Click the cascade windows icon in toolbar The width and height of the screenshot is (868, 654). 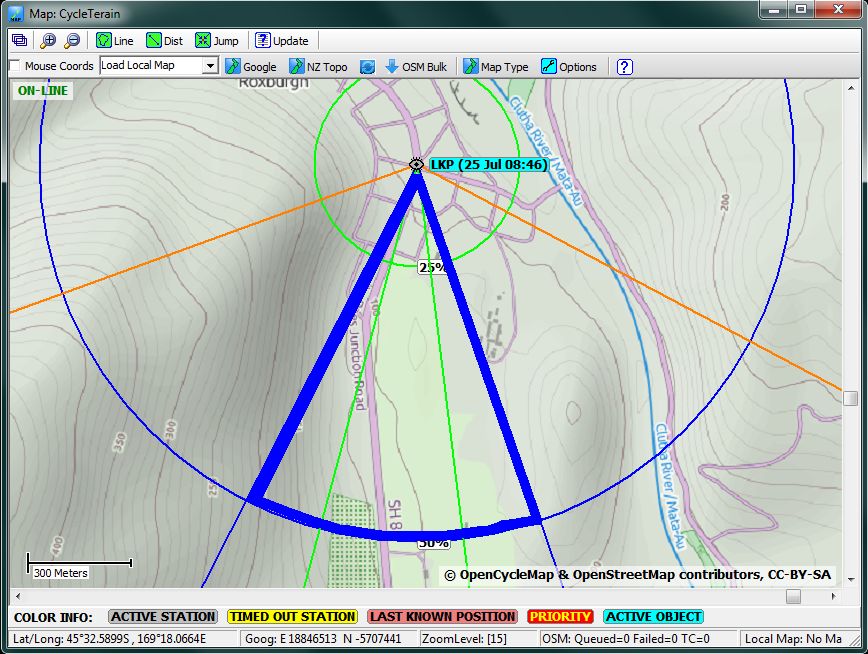point(19,40)
